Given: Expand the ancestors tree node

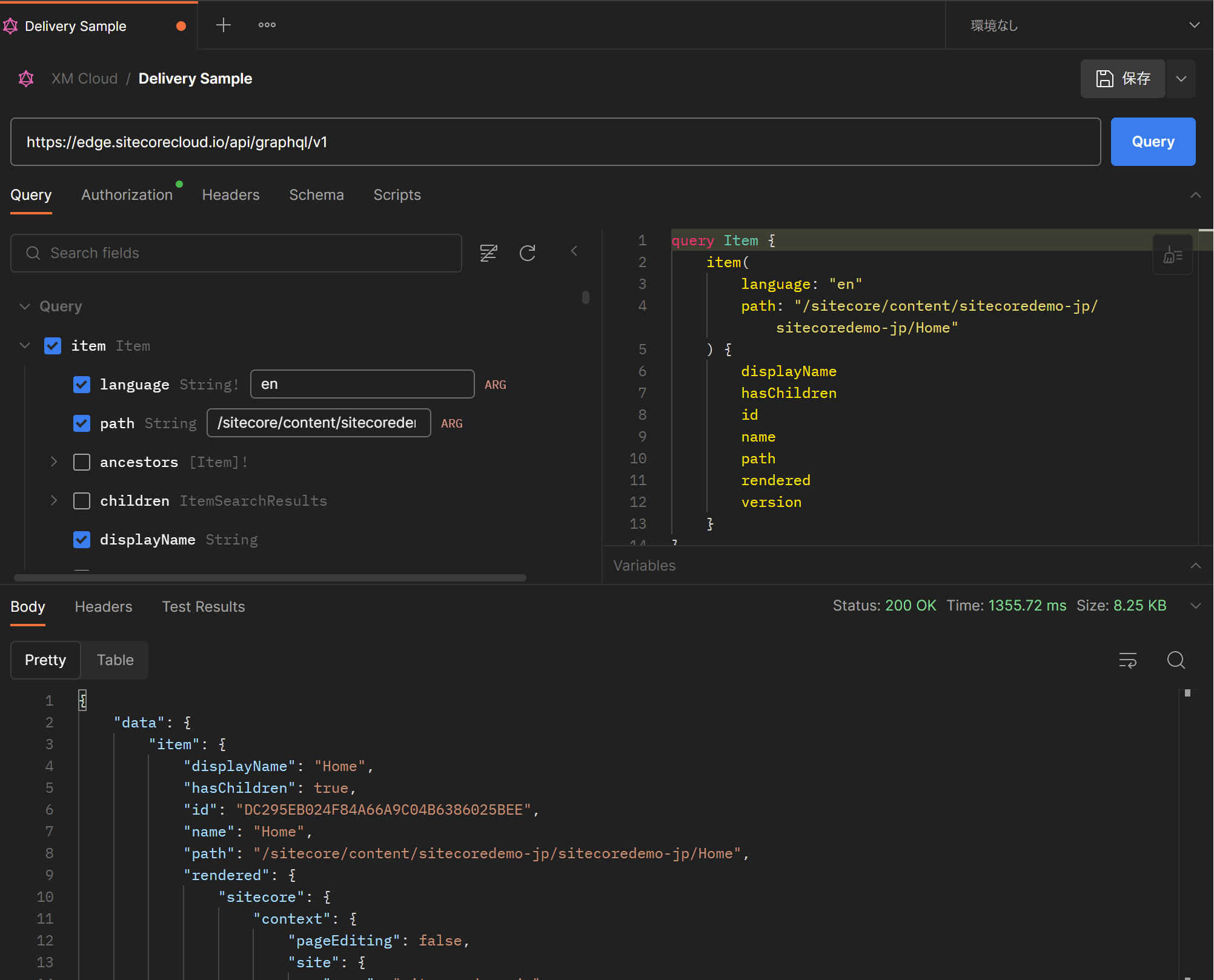Looking at the screenshot, I should click(54, 462).
